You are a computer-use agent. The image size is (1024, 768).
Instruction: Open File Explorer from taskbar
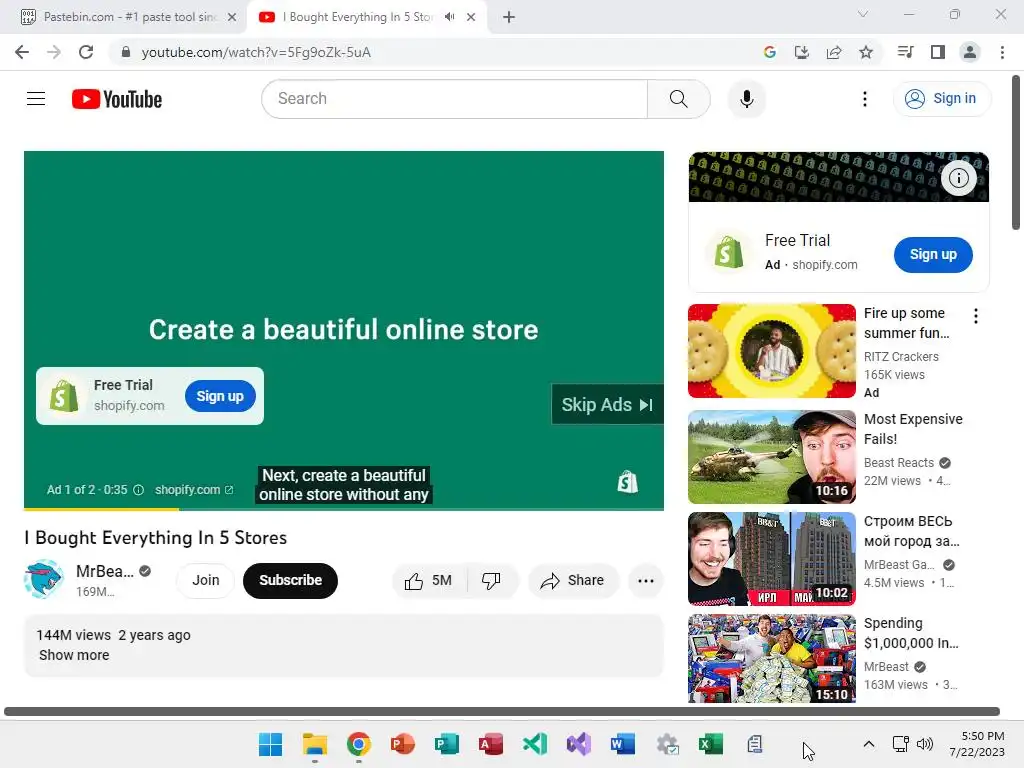tap(315, 744)
